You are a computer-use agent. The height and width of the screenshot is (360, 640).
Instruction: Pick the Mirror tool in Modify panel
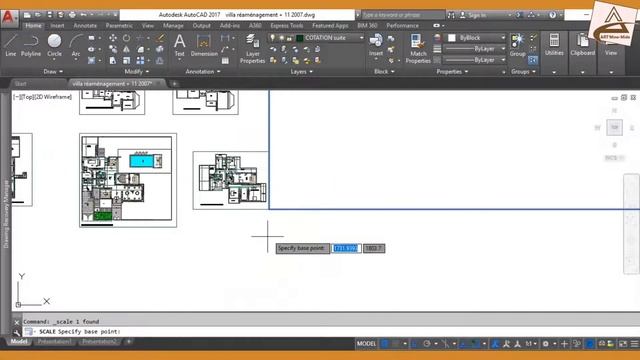point(127,49)
